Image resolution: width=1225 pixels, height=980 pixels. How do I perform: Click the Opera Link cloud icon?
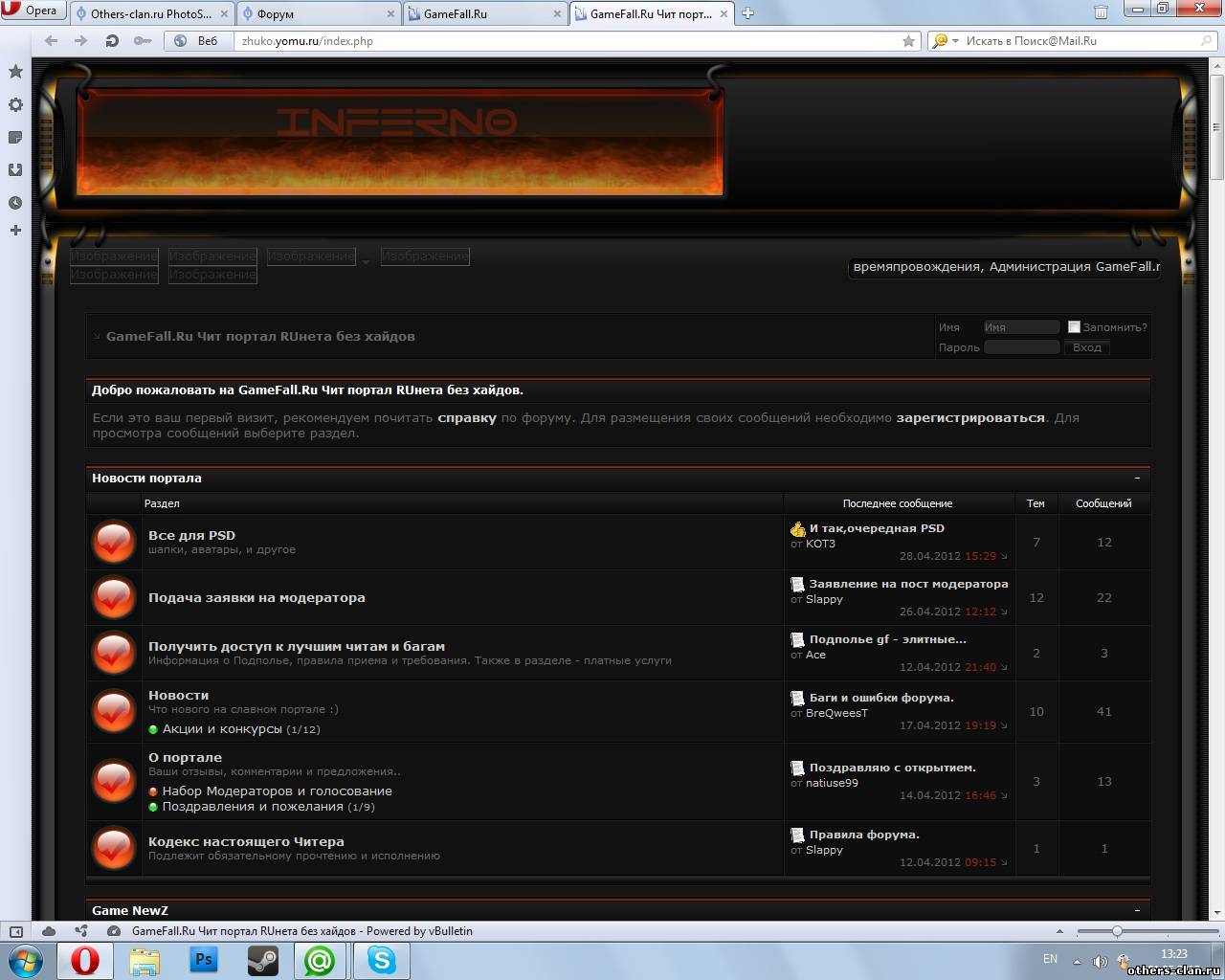pyautogui.click(x=49, y=931)
